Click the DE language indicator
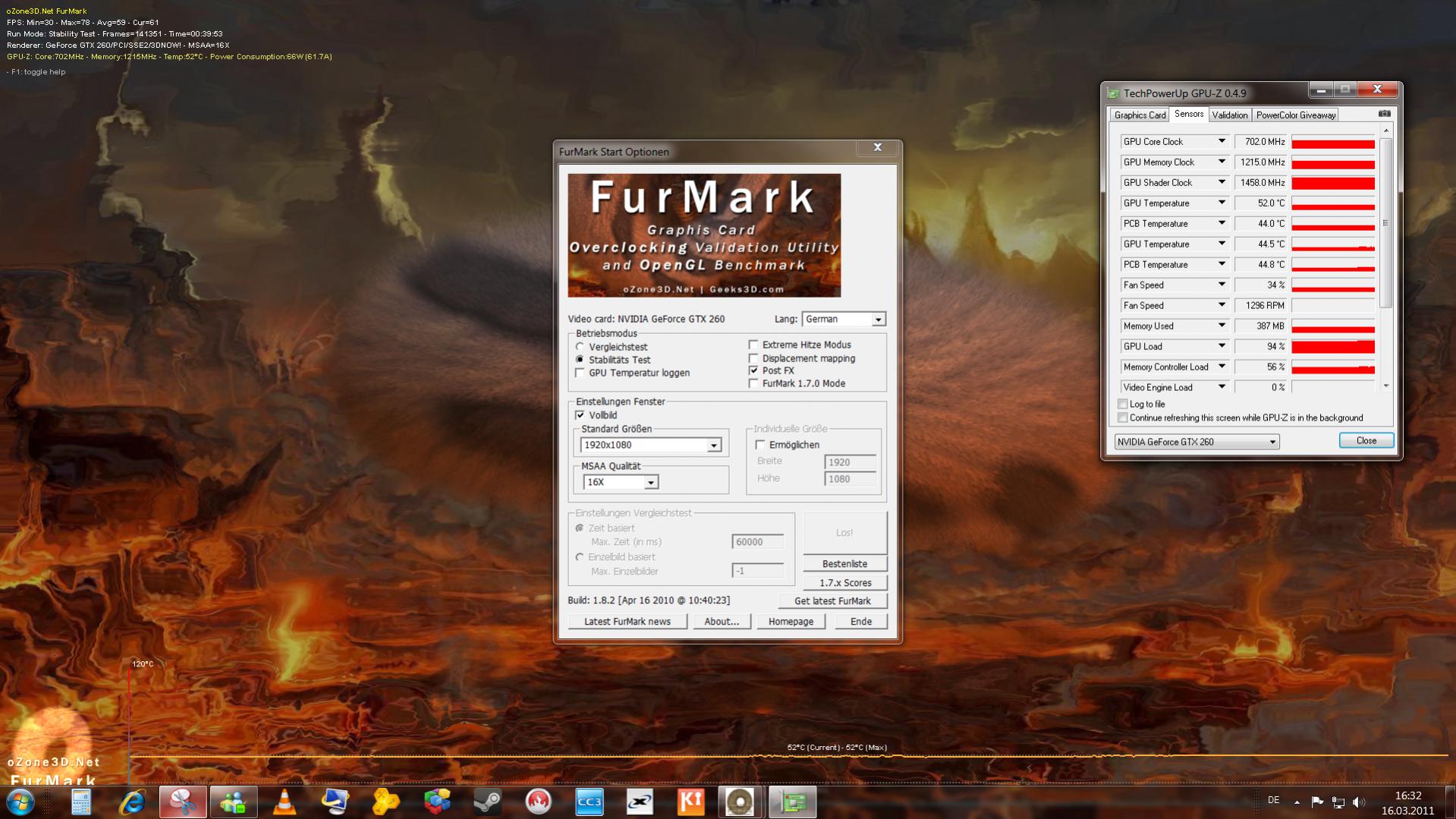 (1274, 800)
